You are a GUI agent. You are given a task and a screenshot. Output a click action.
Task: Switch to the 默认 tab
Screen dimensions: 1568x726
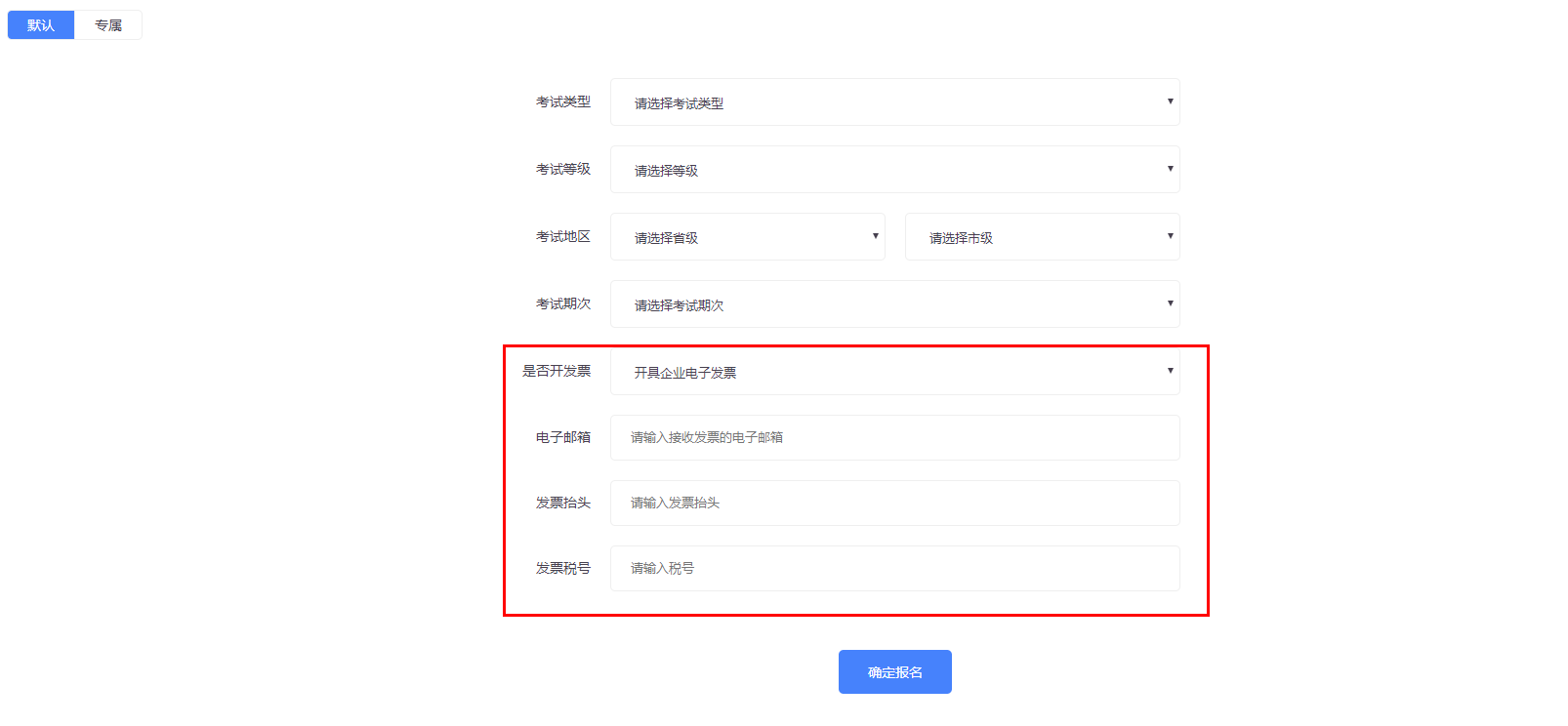41,25
